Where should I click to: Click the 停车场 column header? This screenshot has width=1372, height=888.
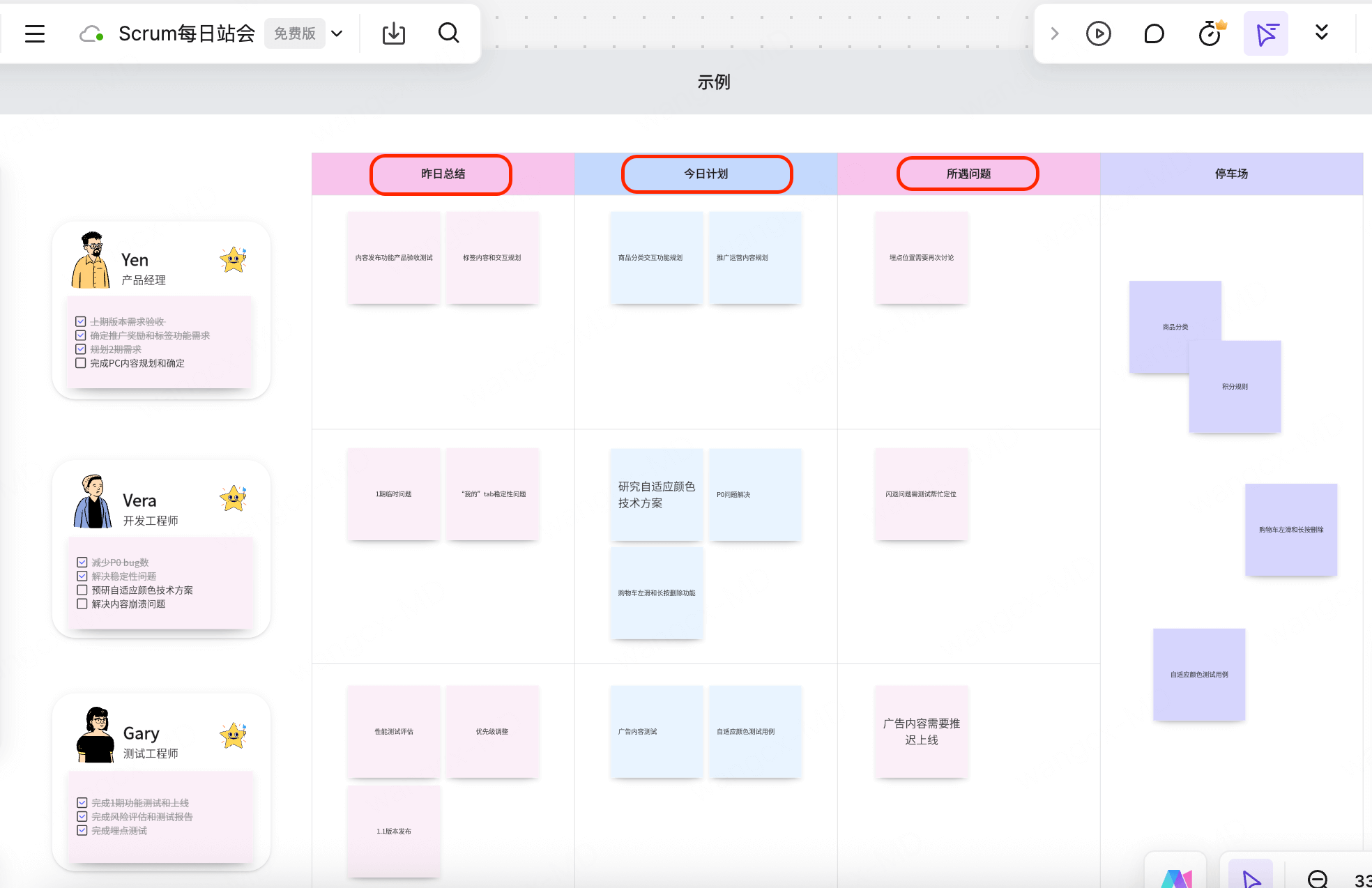(1231, 174)
